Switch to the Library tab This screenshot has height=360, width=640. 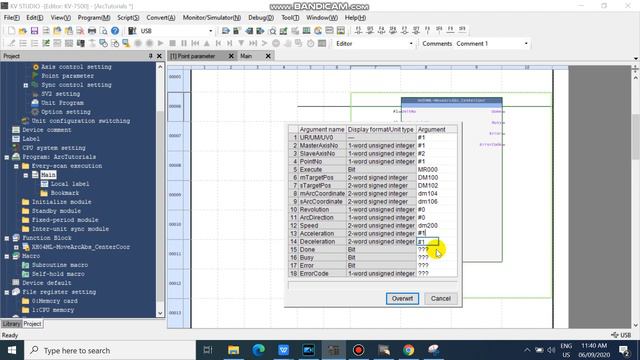[11, 324]
